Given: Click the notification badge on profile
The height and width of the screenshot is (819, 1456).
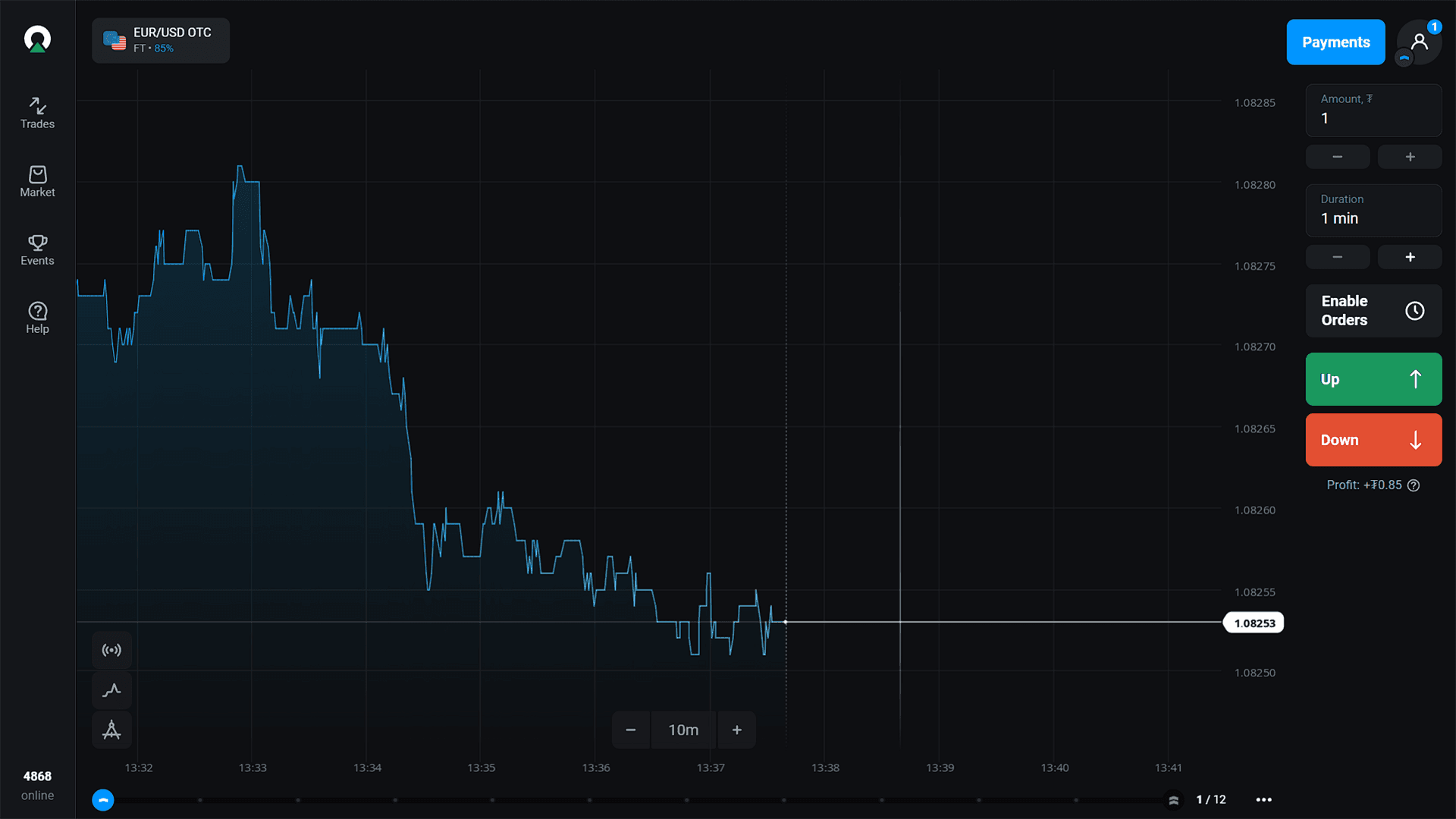Looking at the screenshot, I should tap(1434, 27).
